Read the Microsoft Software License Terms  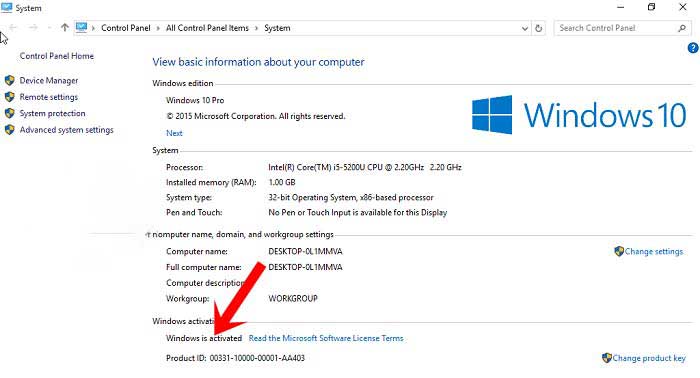326,338
